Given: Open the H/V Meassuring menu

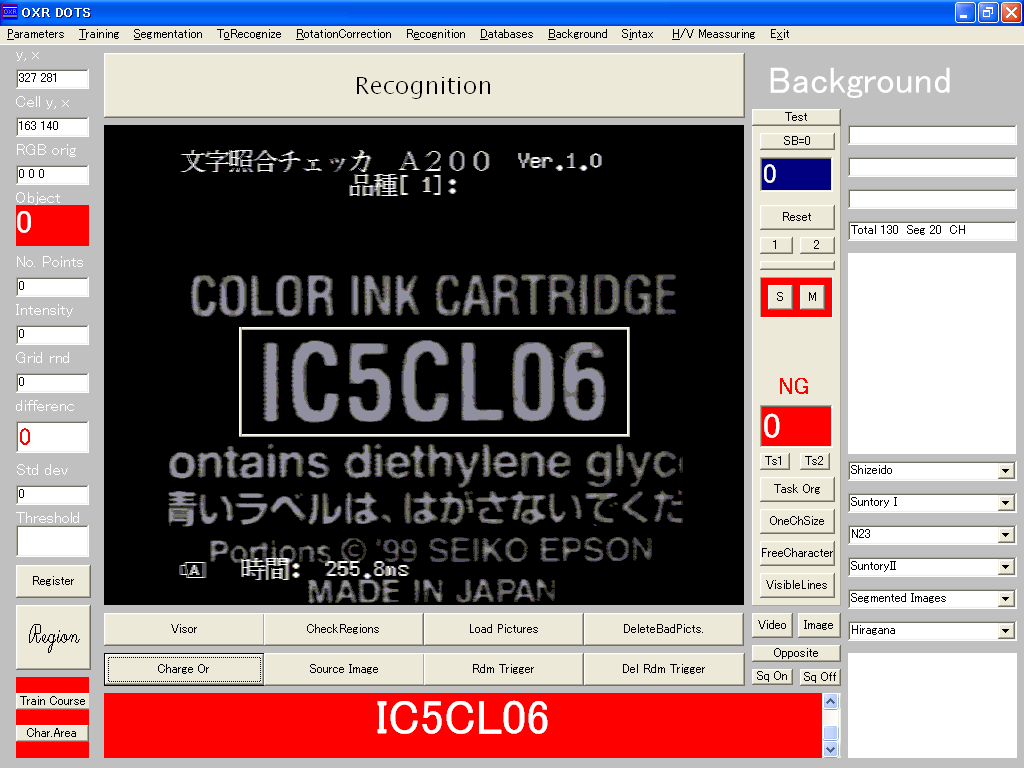Looking at the screenshot, I should tap(713, 34).
